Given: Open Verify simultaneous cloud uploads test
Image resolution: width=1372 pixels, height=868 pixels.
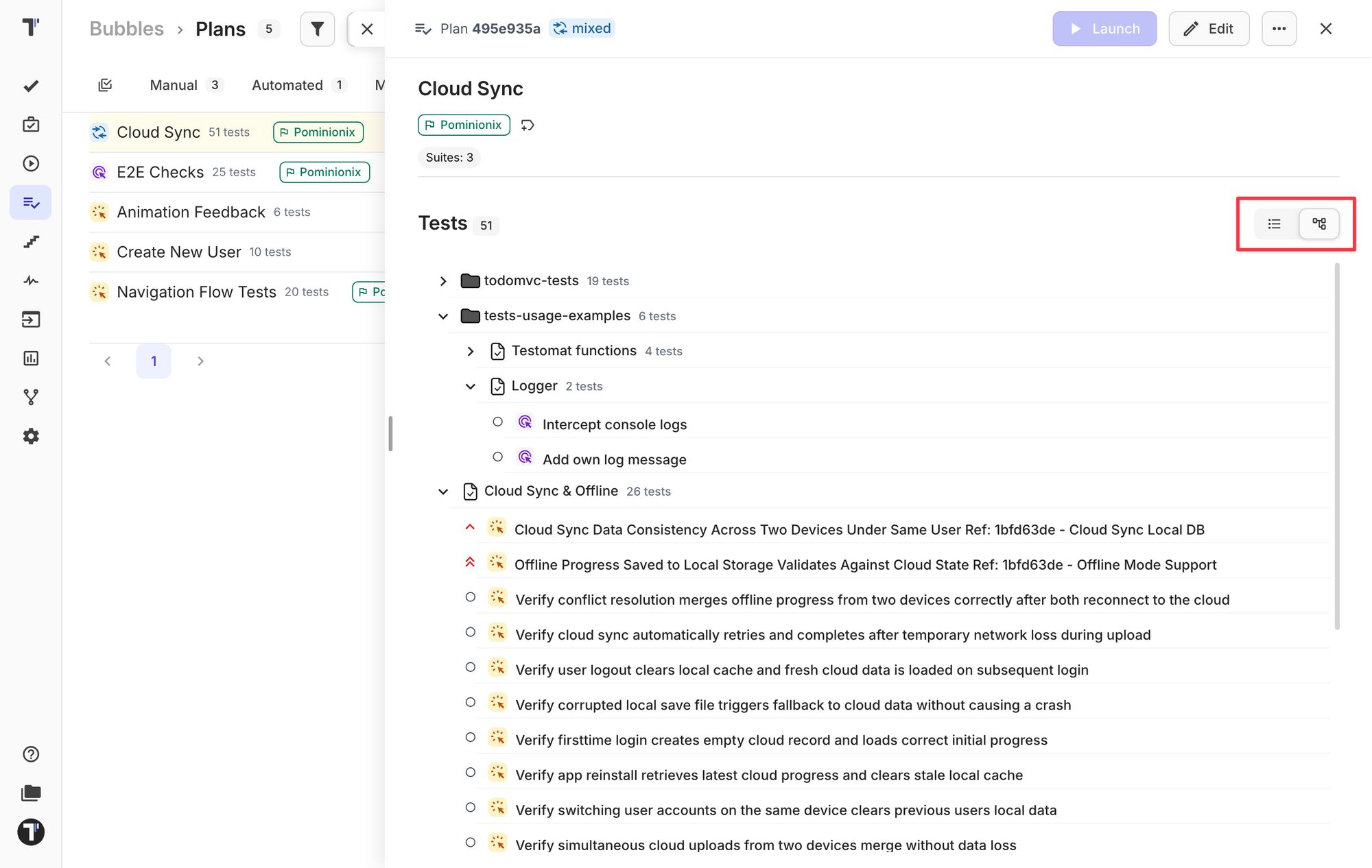Looking at the screenshot, I should [x=766, y=845].
